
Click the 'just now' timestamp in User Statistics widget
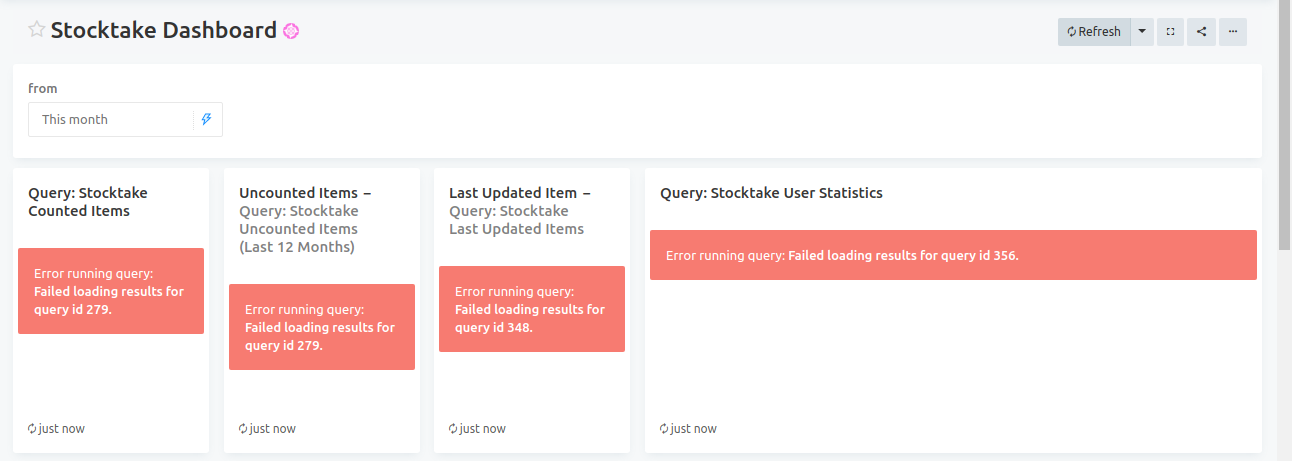pos(694,429)
